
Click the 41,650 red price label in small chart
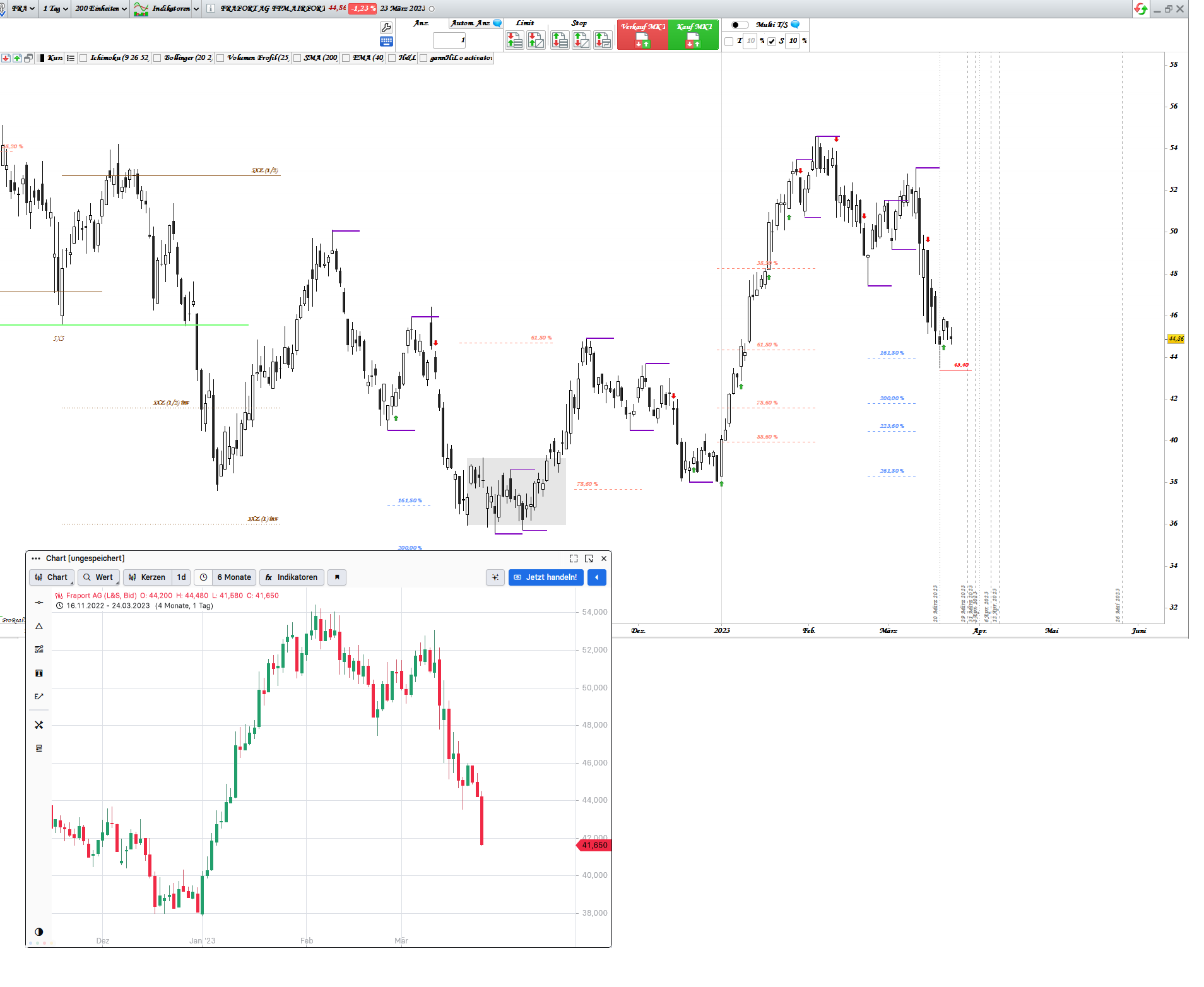click(x=594, y=846)
